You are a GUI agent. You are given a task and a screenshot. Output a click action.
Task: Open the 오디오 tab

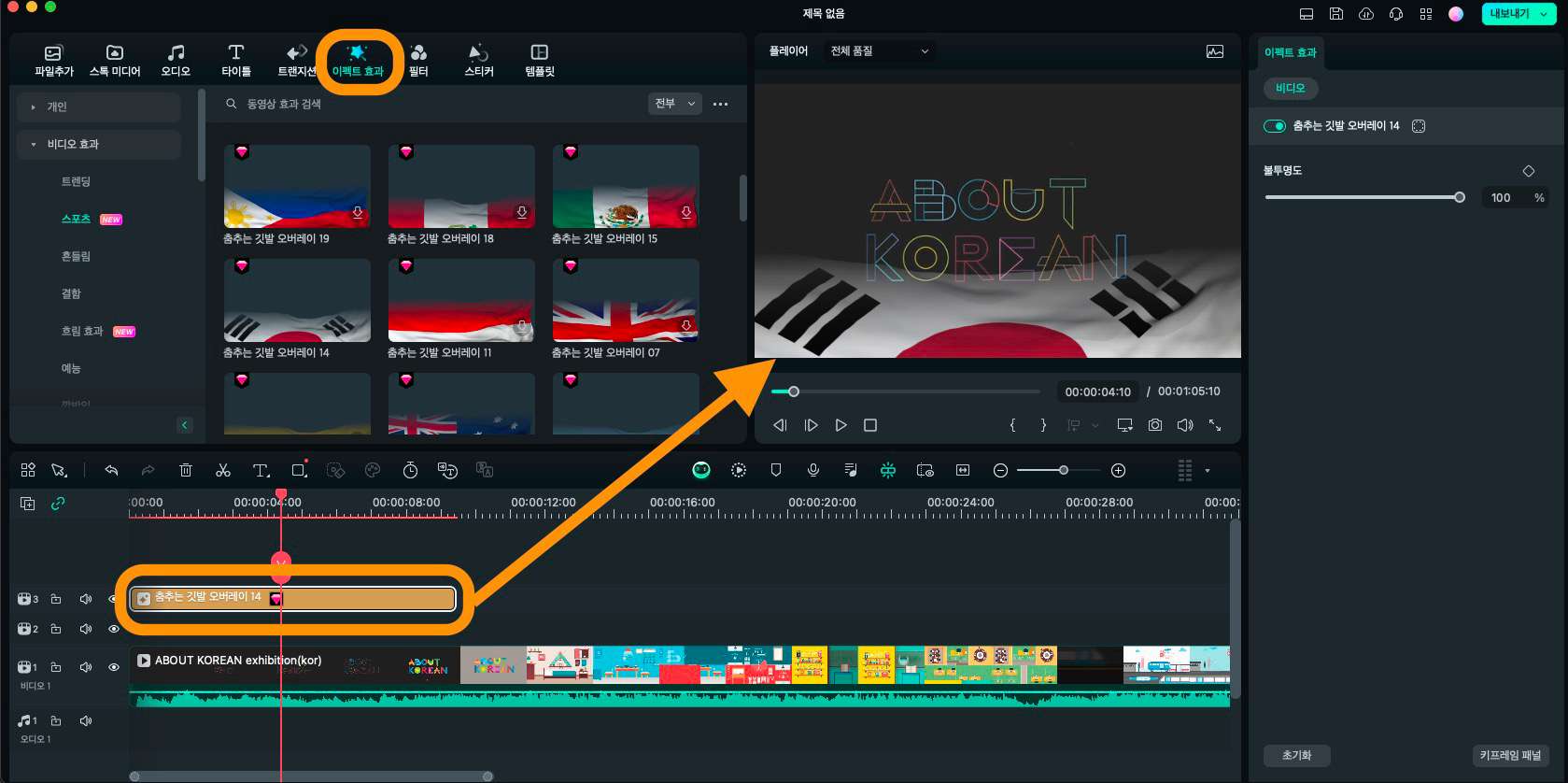point(176,60)
